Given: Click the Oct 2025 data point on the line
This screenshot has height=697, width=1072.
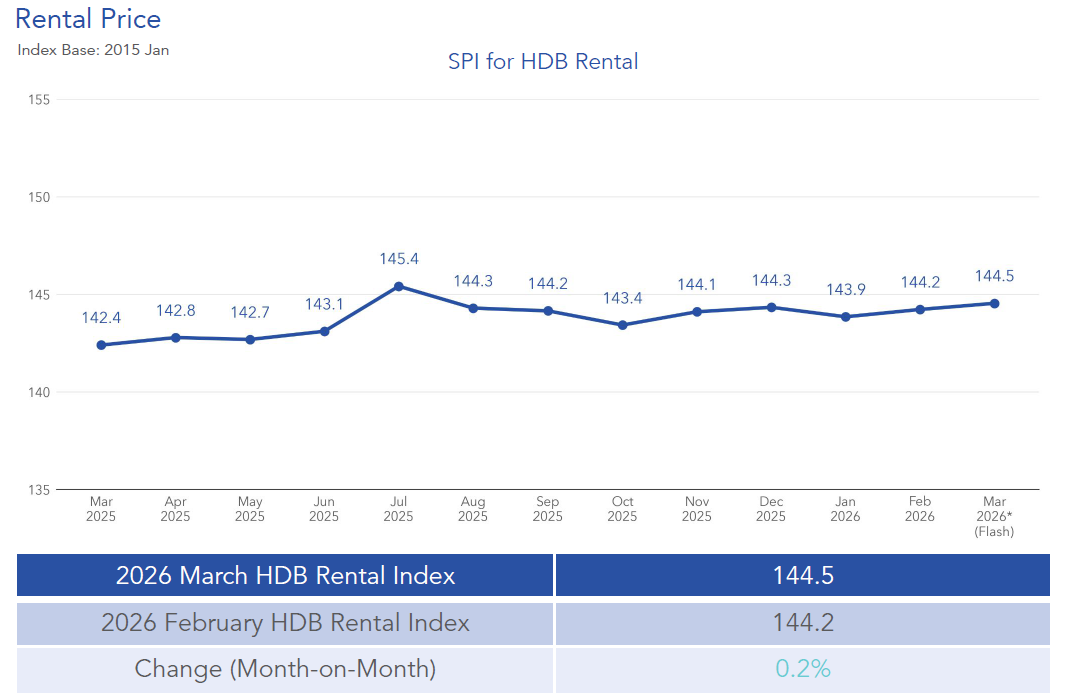Looking at the screenshot, I should [x=622, y=325].
